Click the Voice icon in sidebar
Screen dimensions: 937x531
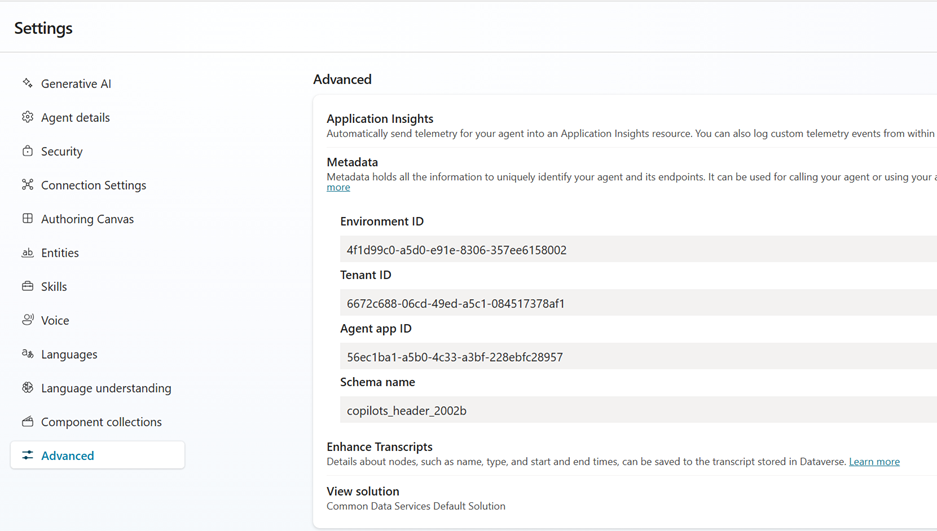click(28, 320)
